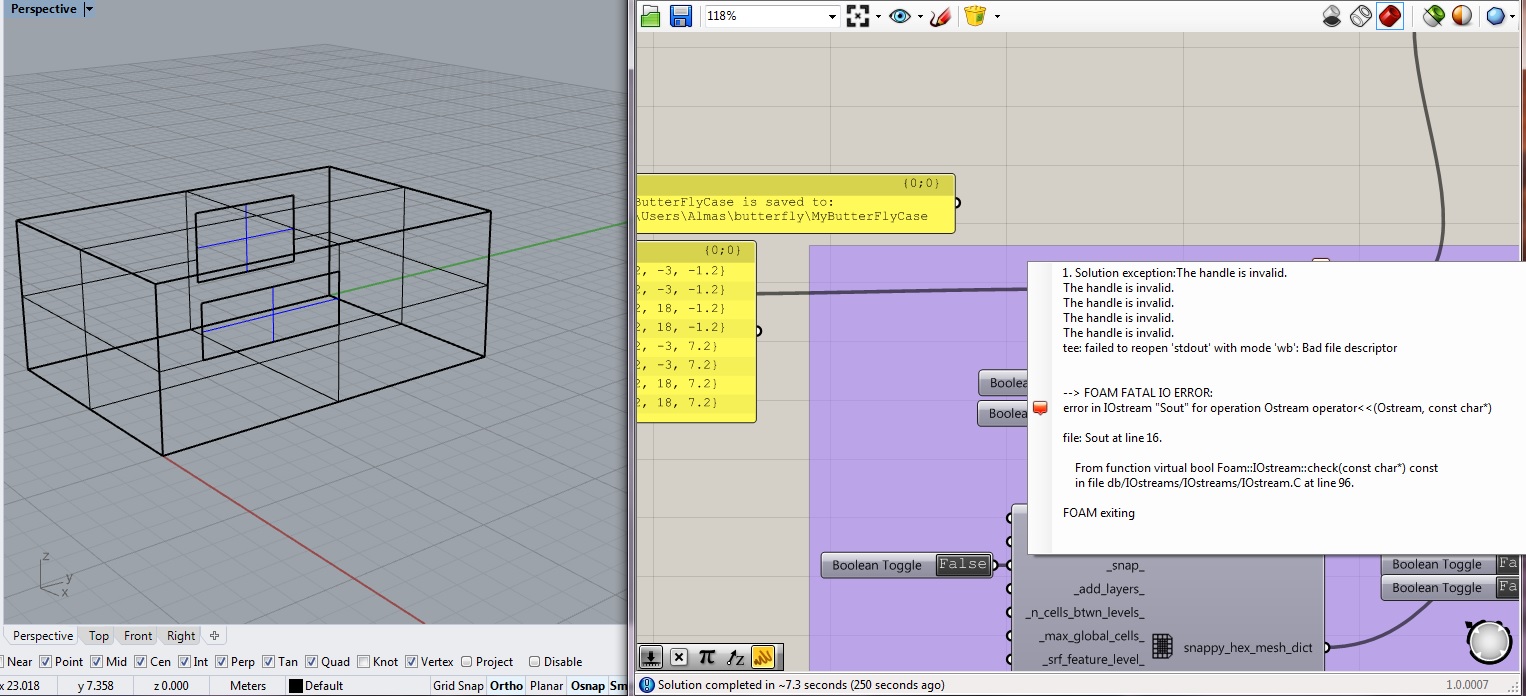Open a file with the green folder icon
The image size is (1526, 696).
pyautogui.click(x=651, y=16)
